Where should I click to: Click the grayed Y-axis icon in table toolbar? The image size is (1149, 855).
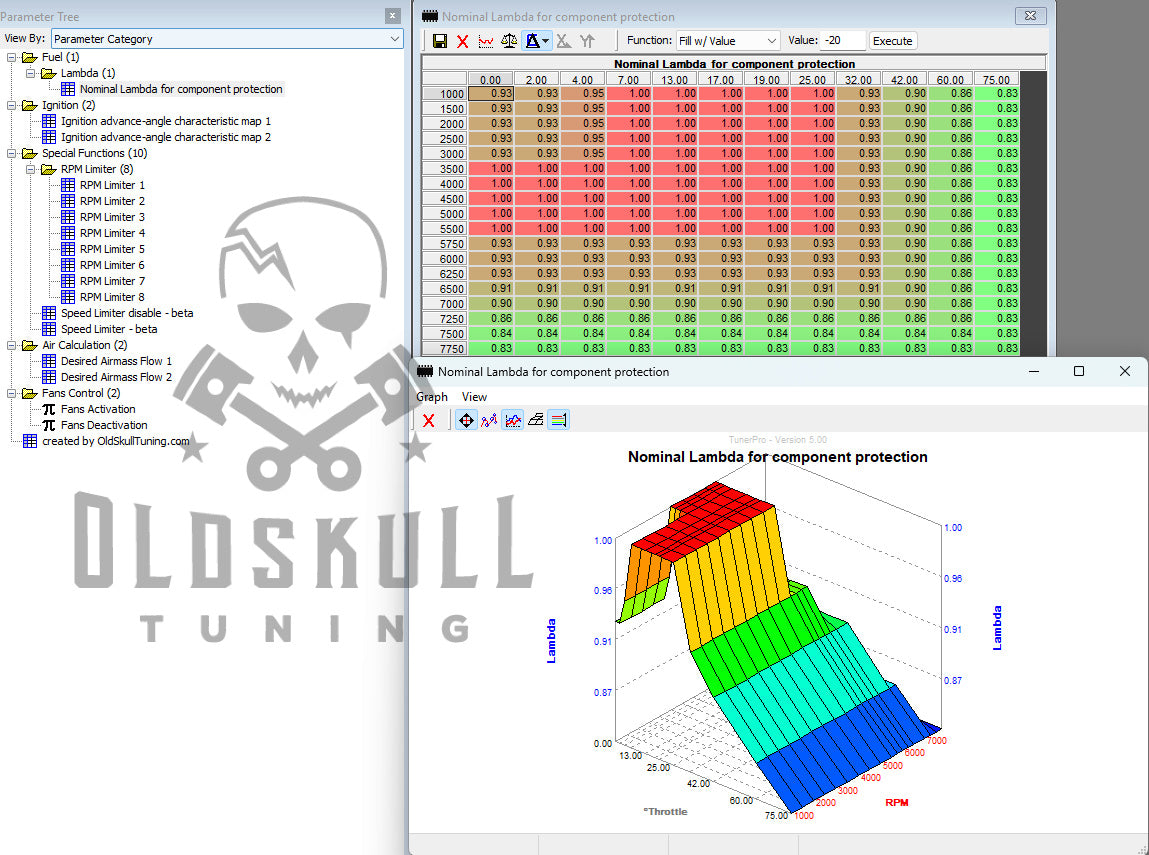587,41
